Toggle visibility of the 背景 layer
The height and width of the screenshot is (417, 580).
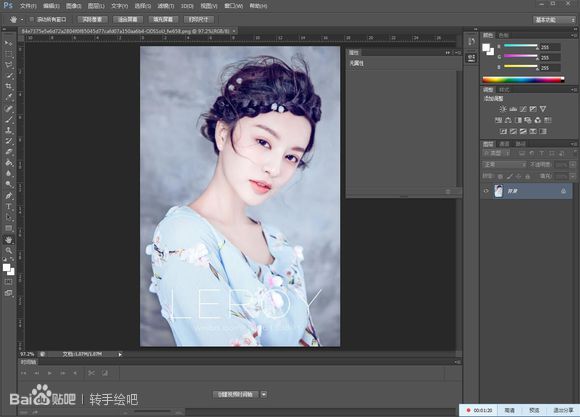coord(486,191)
